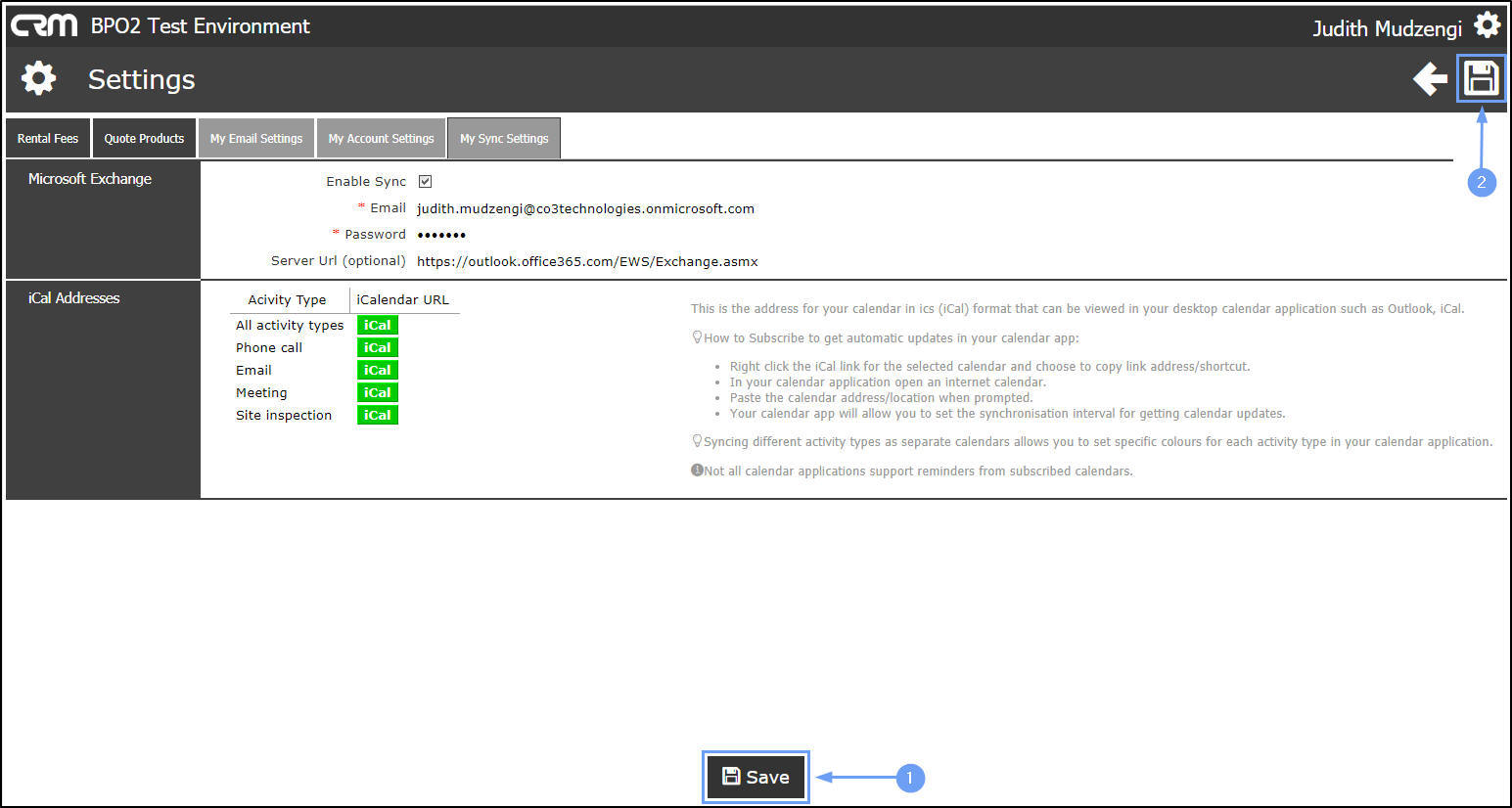
Task: Select the My Account Settings tab
Action: tap(381, 138)
